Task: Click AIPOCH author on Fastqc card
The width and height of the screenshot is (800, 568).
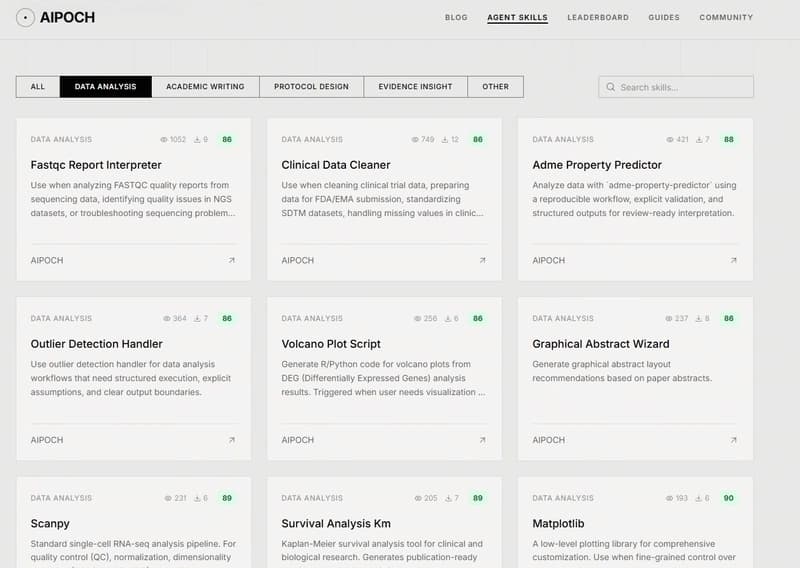Action: [x=47, y=260]
